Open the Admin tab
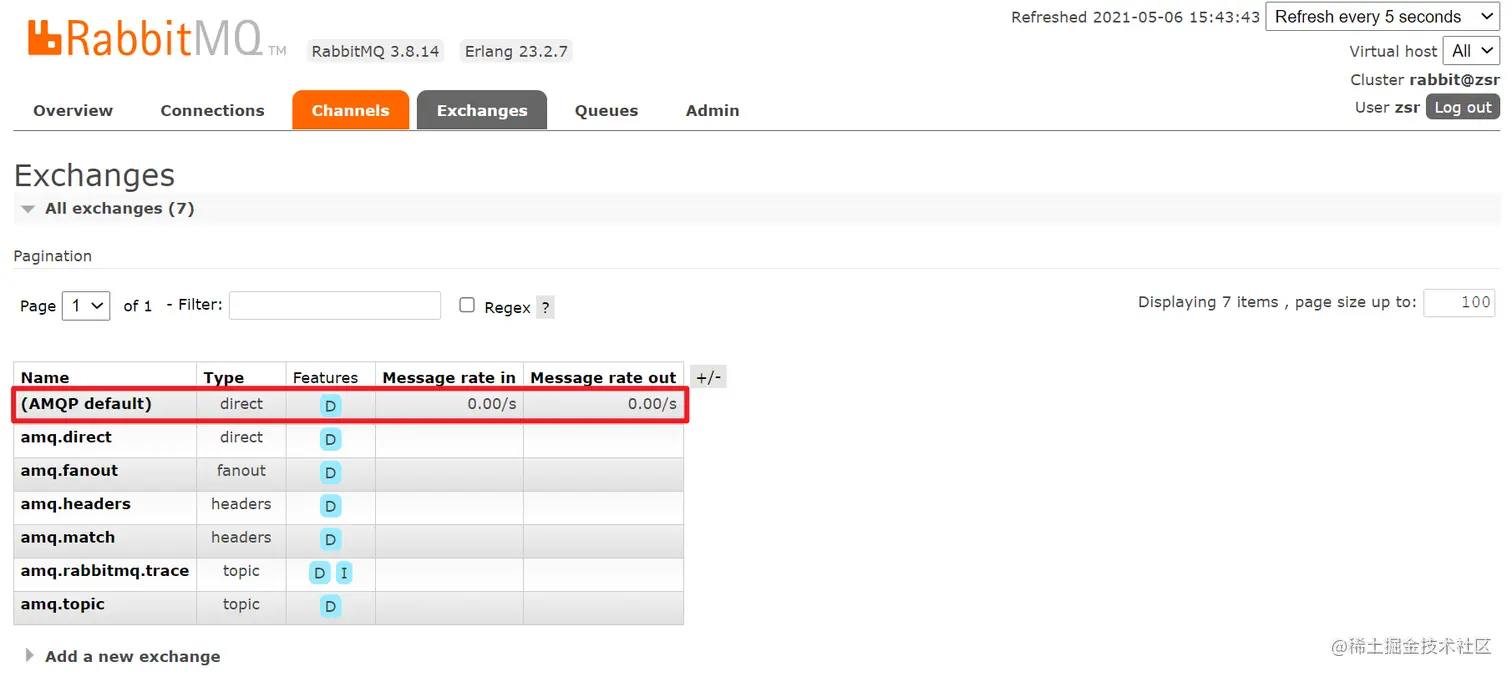This screenshot has height=677, width=1512. tap(713, 110)
